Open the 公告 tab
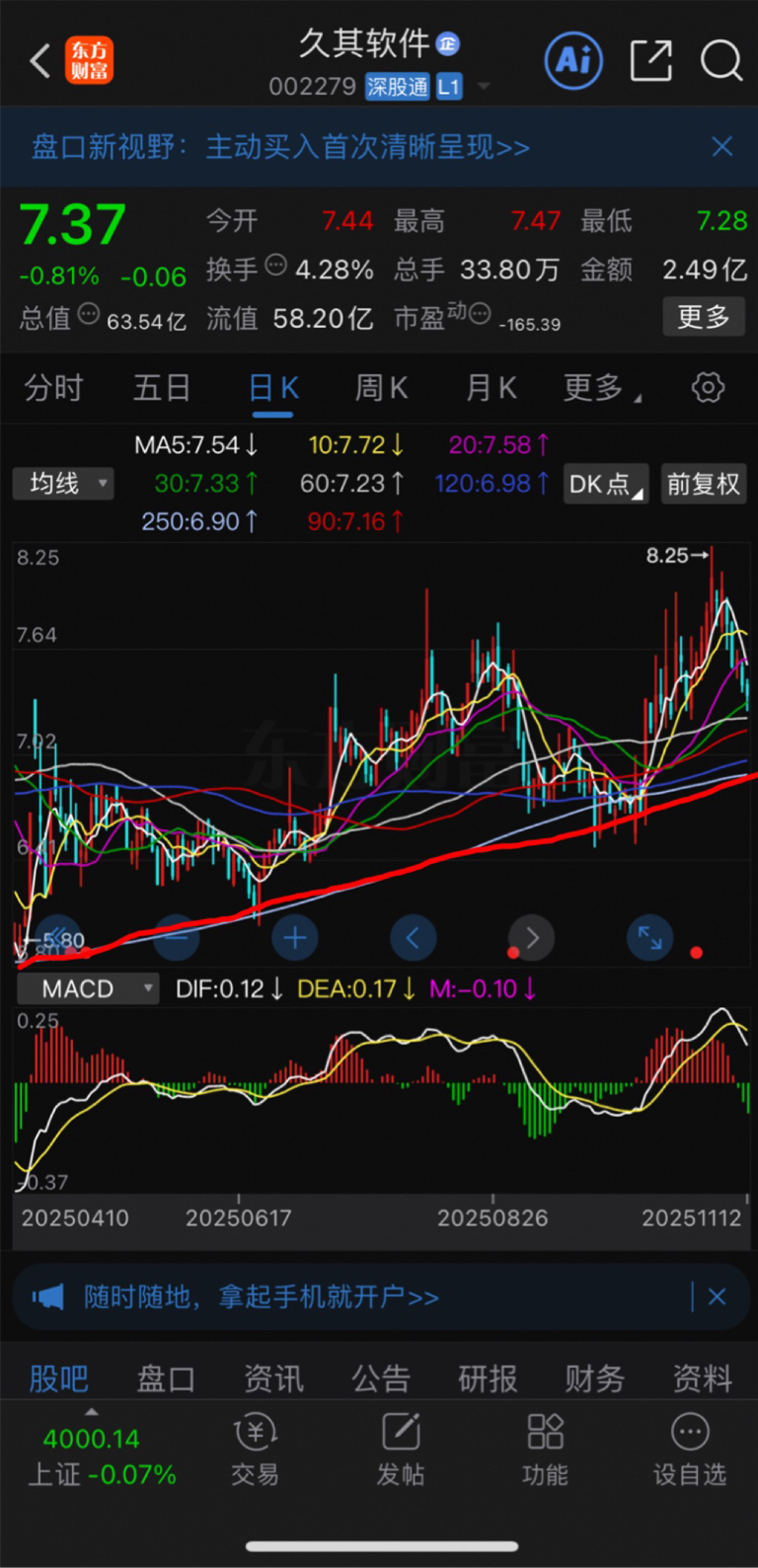Viewport: 758px width, 1568px height. [x=381, y=1378]
